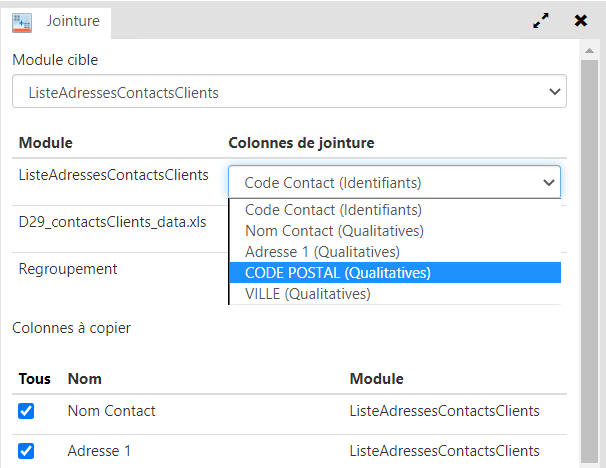The image size is (606, 468).
Task: Click the Tous column header
Action: [x=34, y=379]
